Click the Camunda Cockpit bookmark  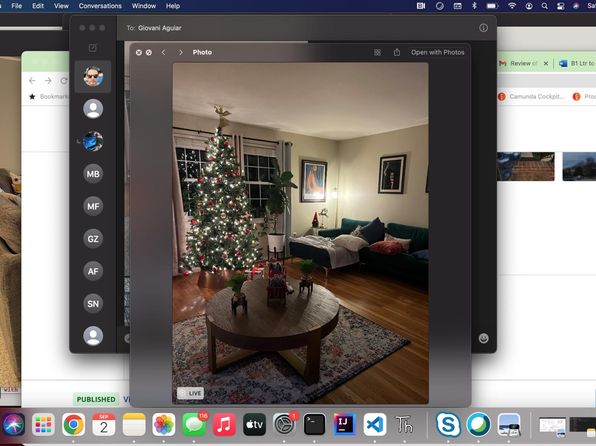531,97
